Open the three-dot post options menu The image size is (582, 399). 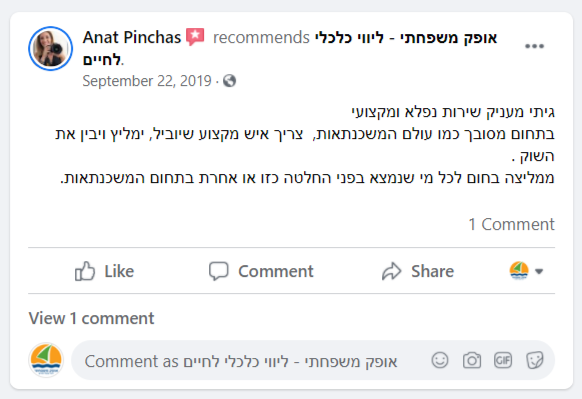(534, 46)
